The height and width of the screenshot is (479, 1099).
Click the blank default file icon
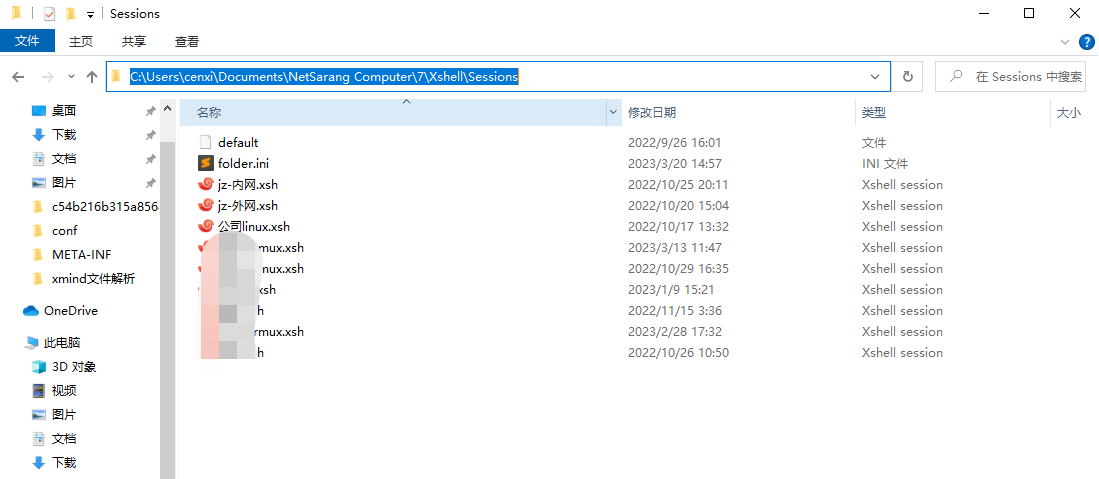click(x=205, y=142)
